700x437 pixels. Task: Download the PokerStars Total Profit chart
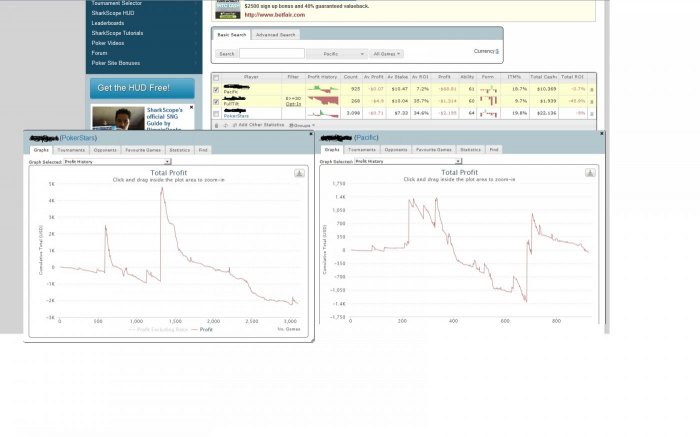pyautogui.click(x=299, y=173)
